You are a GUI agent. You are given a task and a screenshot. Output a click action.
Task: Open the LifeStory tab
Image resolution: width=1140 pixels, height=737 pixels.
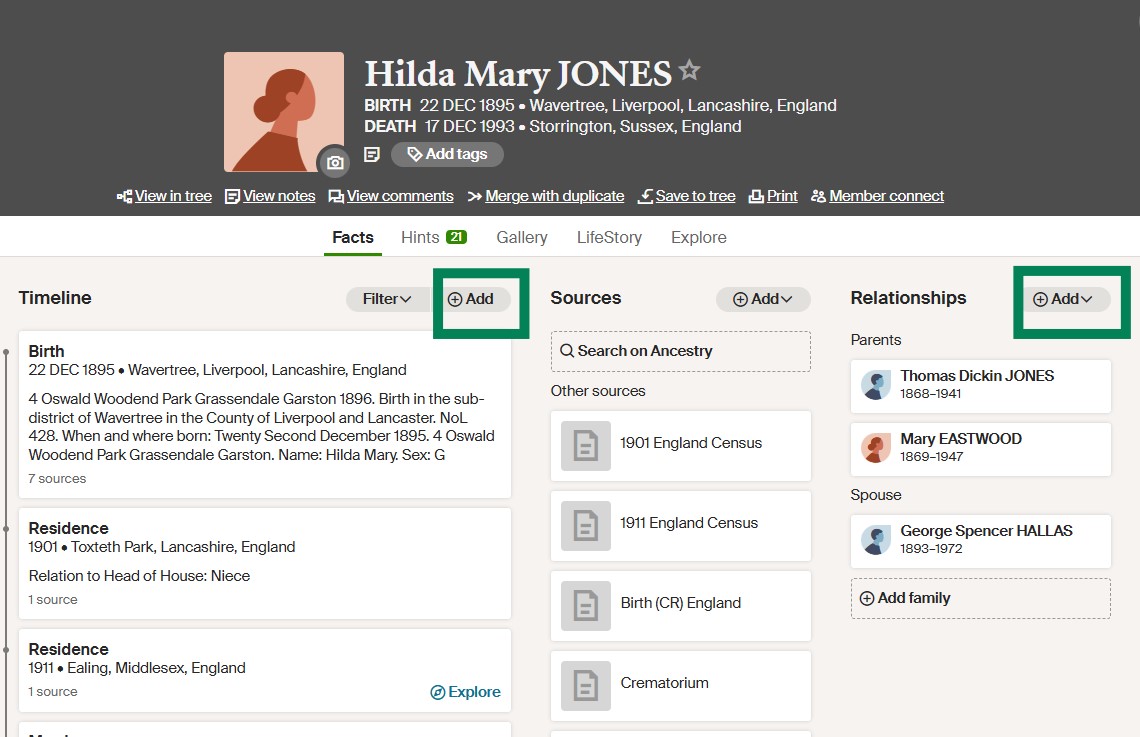click(x=609, y=237)
